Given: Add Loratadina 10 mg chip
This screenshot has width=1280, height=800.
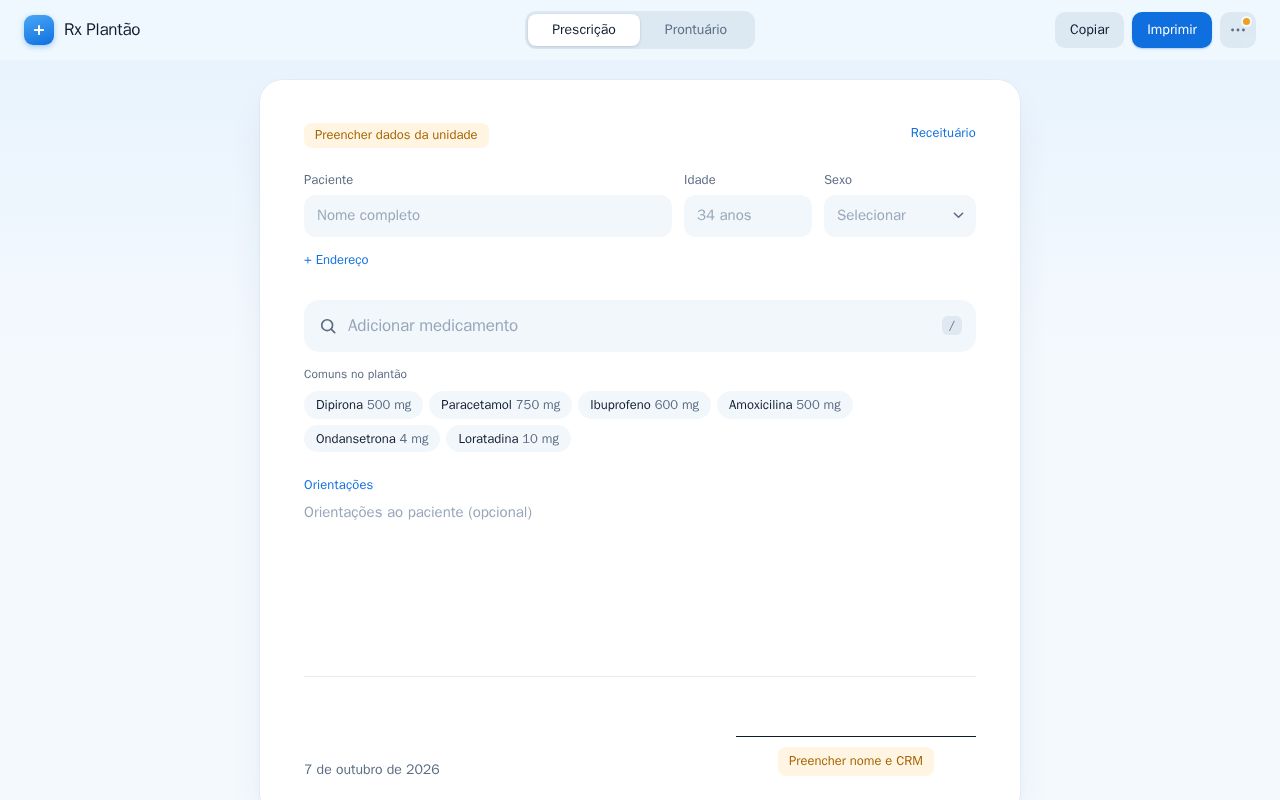Looking at the screenshot, I should pos(508,439).
